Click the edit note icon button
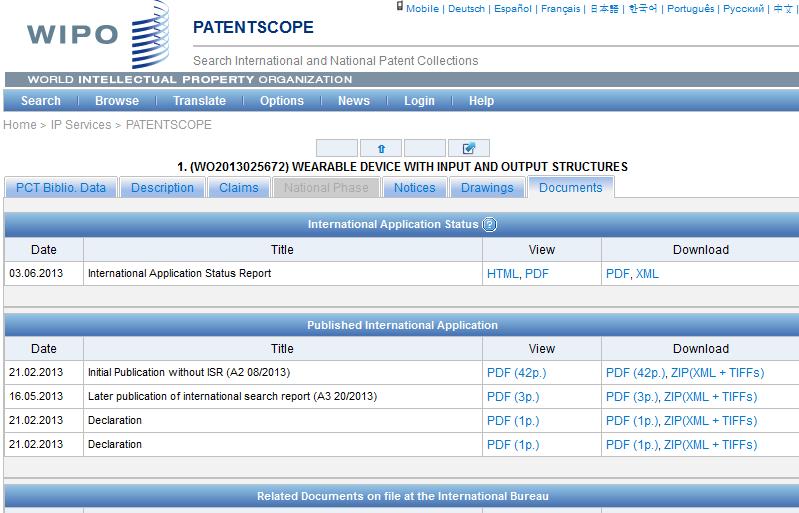The height and width of the screenshot is (513, 799). click(x=469, y=148)
